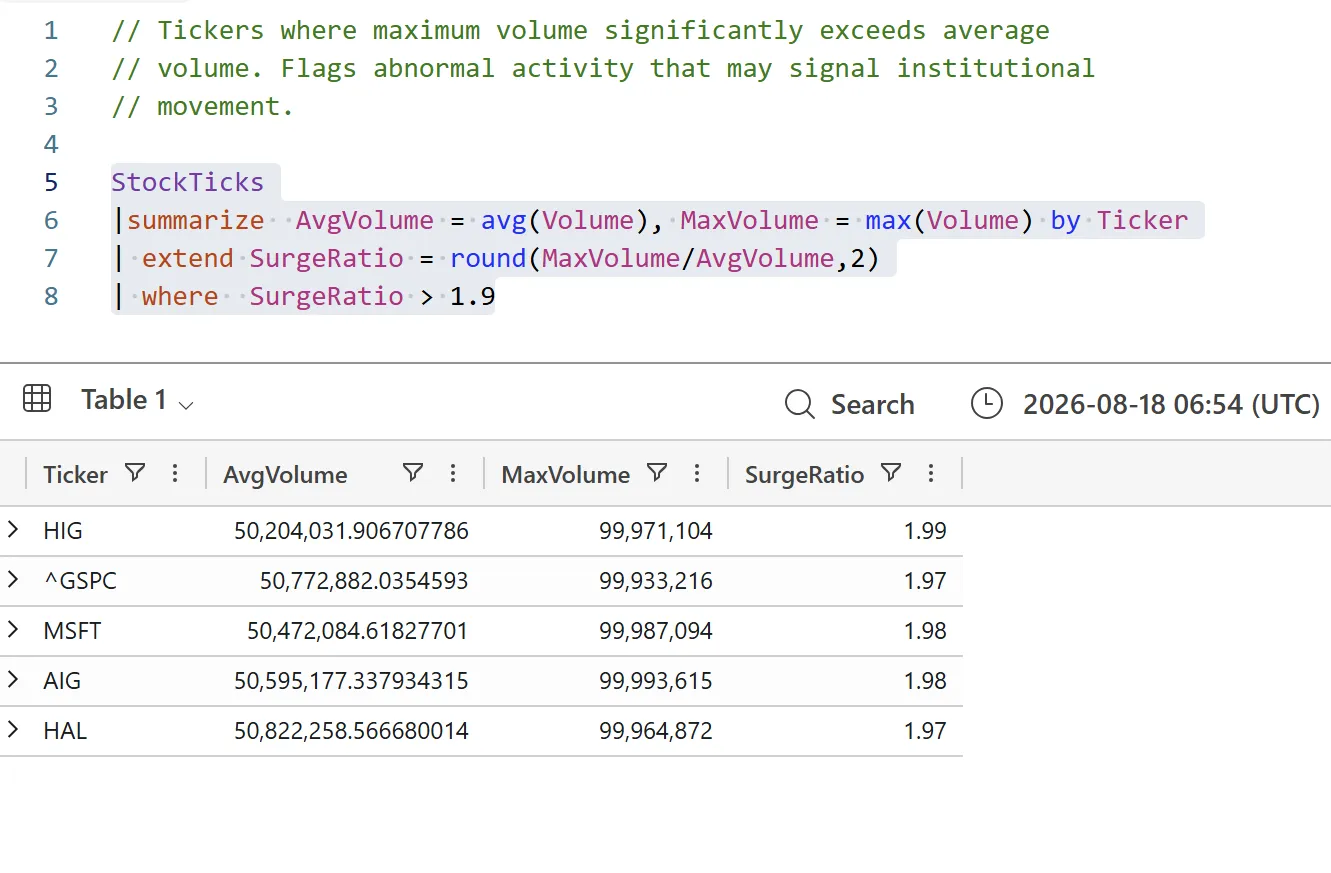Click the MaxVolume value 99,964,872
The width and height of the screenshot is (1331, 873).
[656, 731]
